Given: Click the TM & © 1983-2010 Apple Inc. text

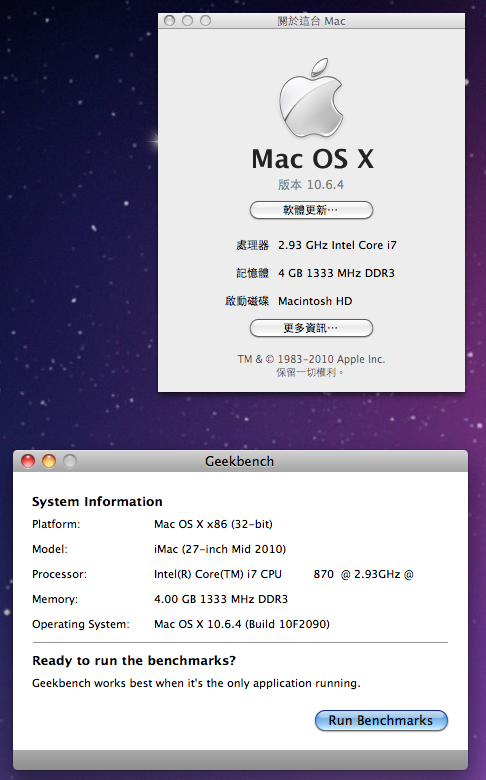Looking at the screenshot, I should (311, 359).
